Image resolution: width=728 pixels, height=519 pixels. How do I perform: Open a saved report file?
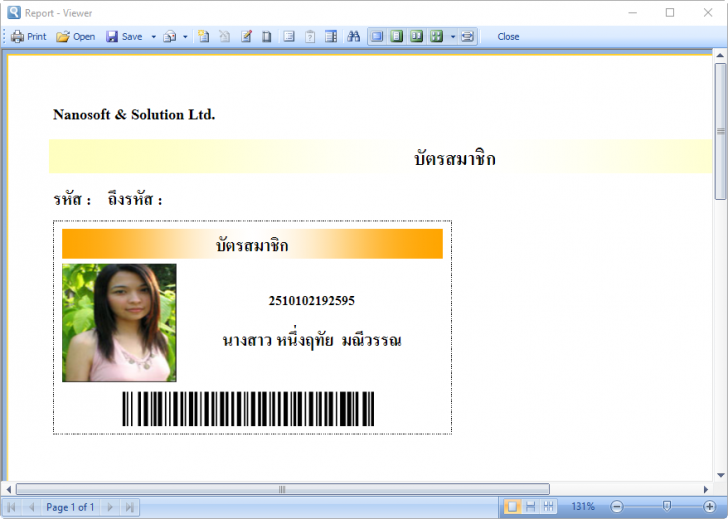pyautogui.click(x=76, y=37)
